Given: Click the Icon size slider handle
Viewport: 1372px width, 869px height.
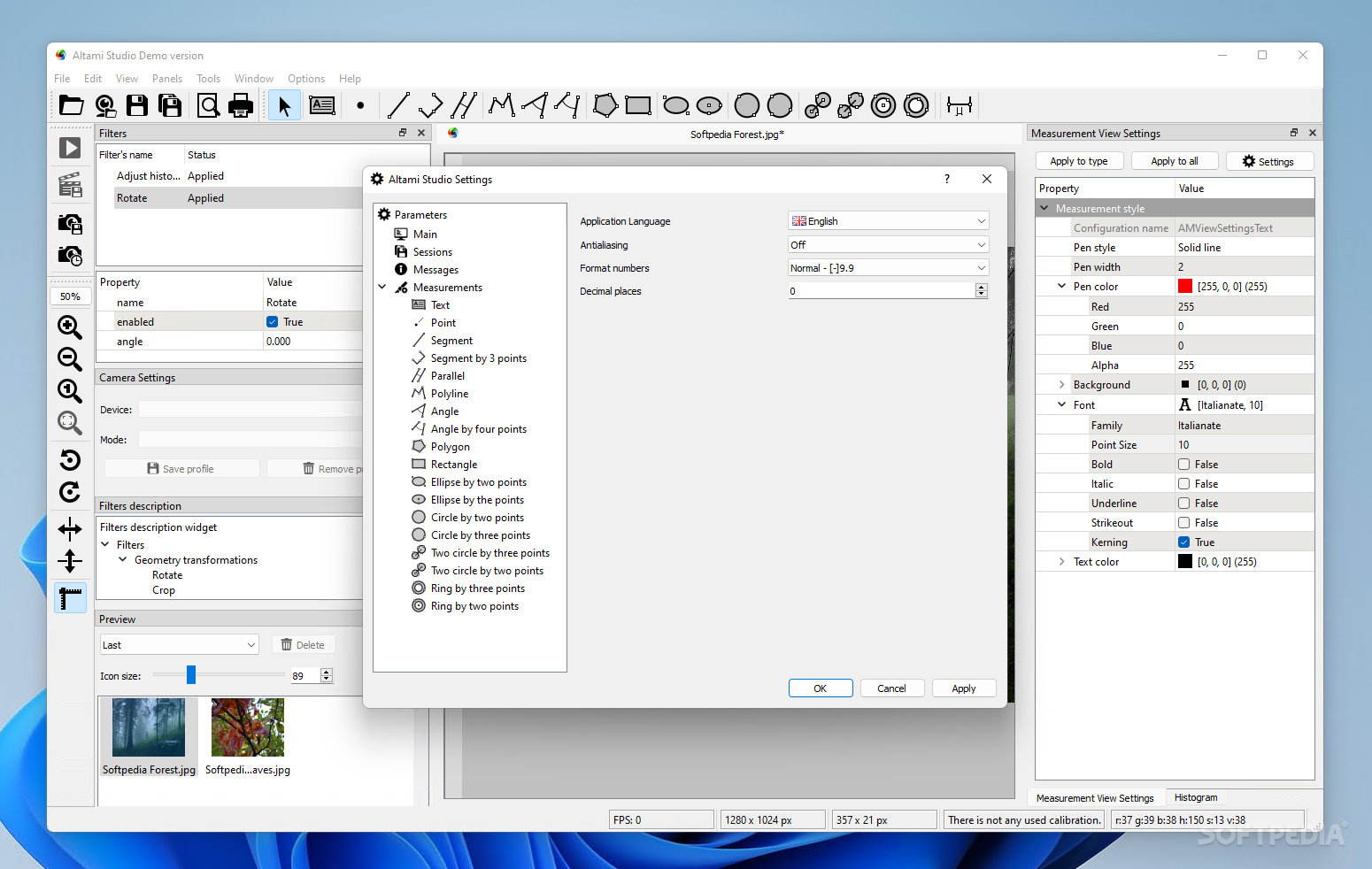Looking at the screenshot, I should pyautogui.click(x=190, y=675).
